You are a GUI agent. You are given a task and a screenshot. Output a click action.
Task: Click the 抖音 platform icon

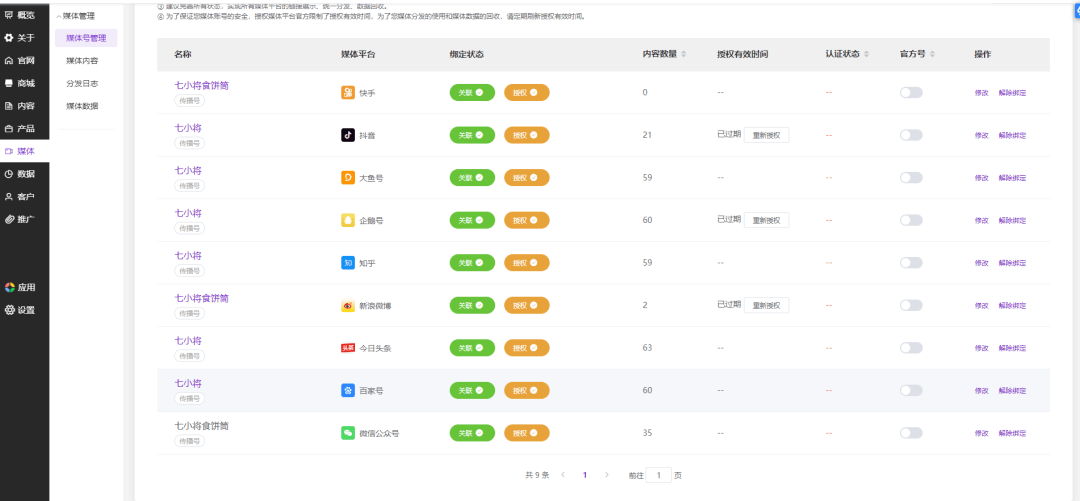click(x=348, y=135)
